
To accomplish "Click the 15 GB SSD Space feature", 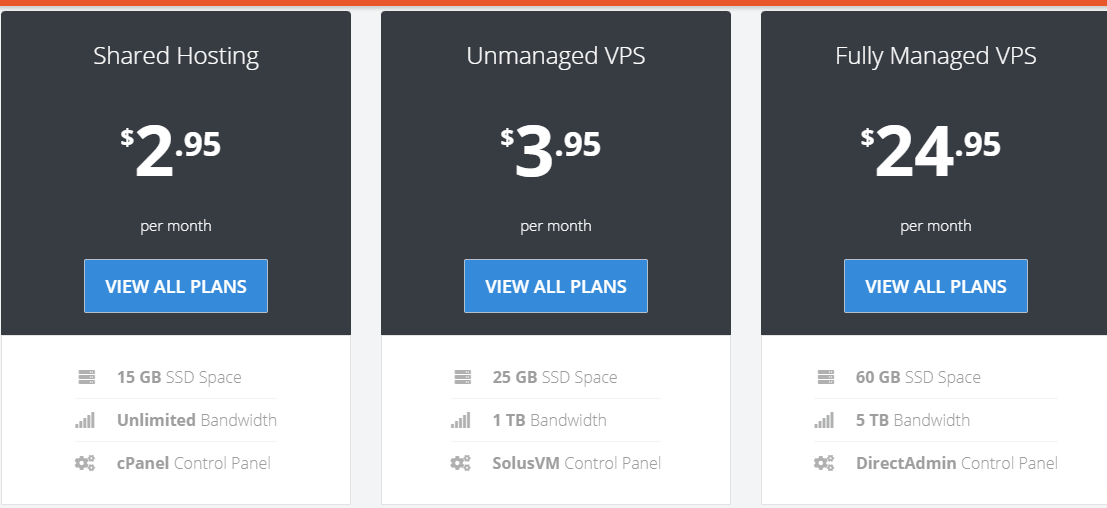I will tap(179, 377).
